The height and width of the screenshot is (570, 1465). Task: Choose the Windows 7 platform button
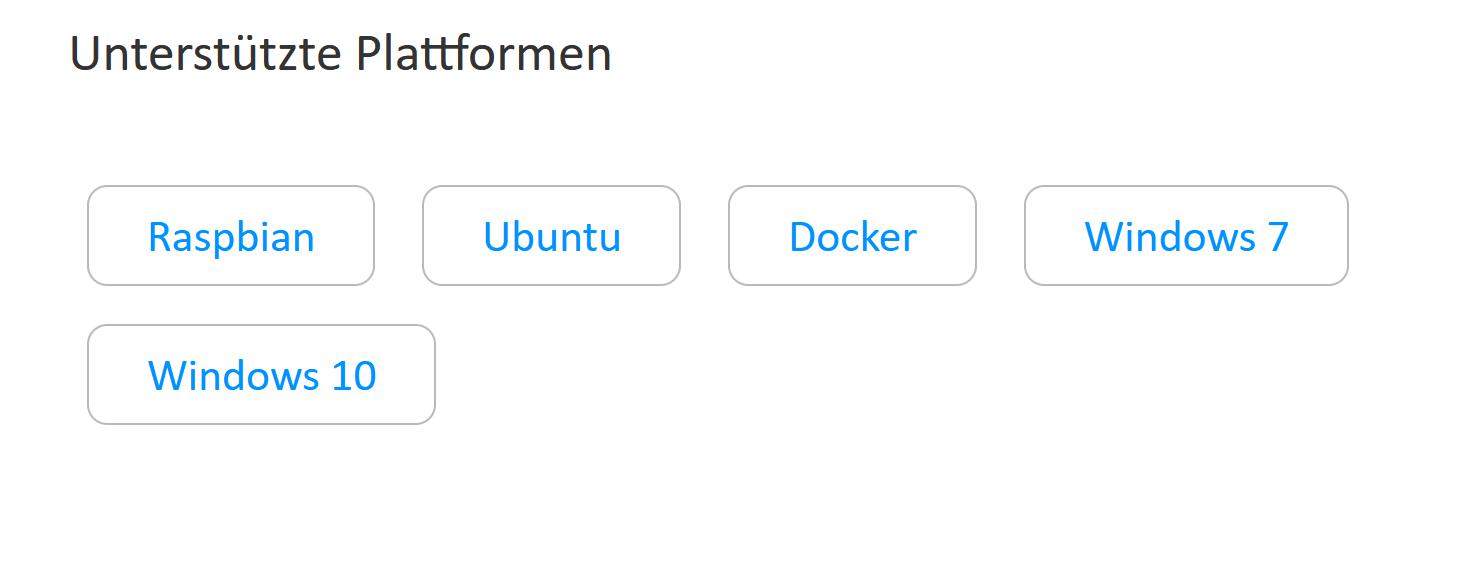click(1186, 236)
